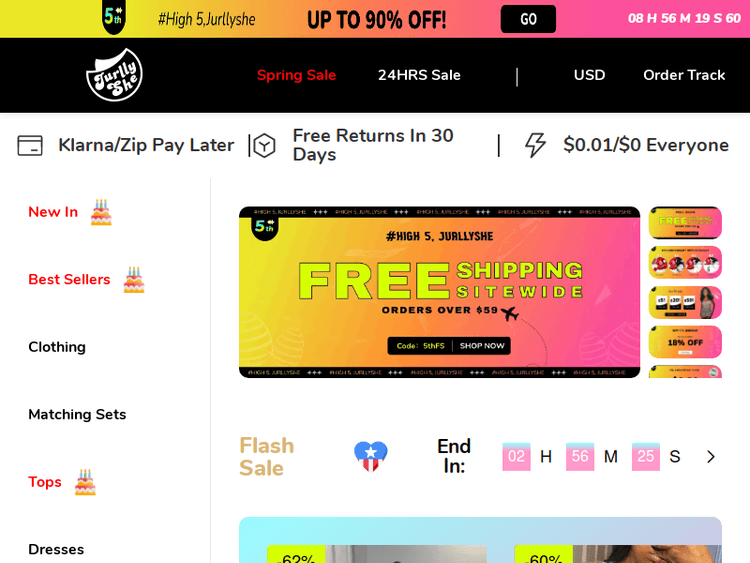Click the GO button in the top banner
Screen dimensions: 750x563
[528, 19]
